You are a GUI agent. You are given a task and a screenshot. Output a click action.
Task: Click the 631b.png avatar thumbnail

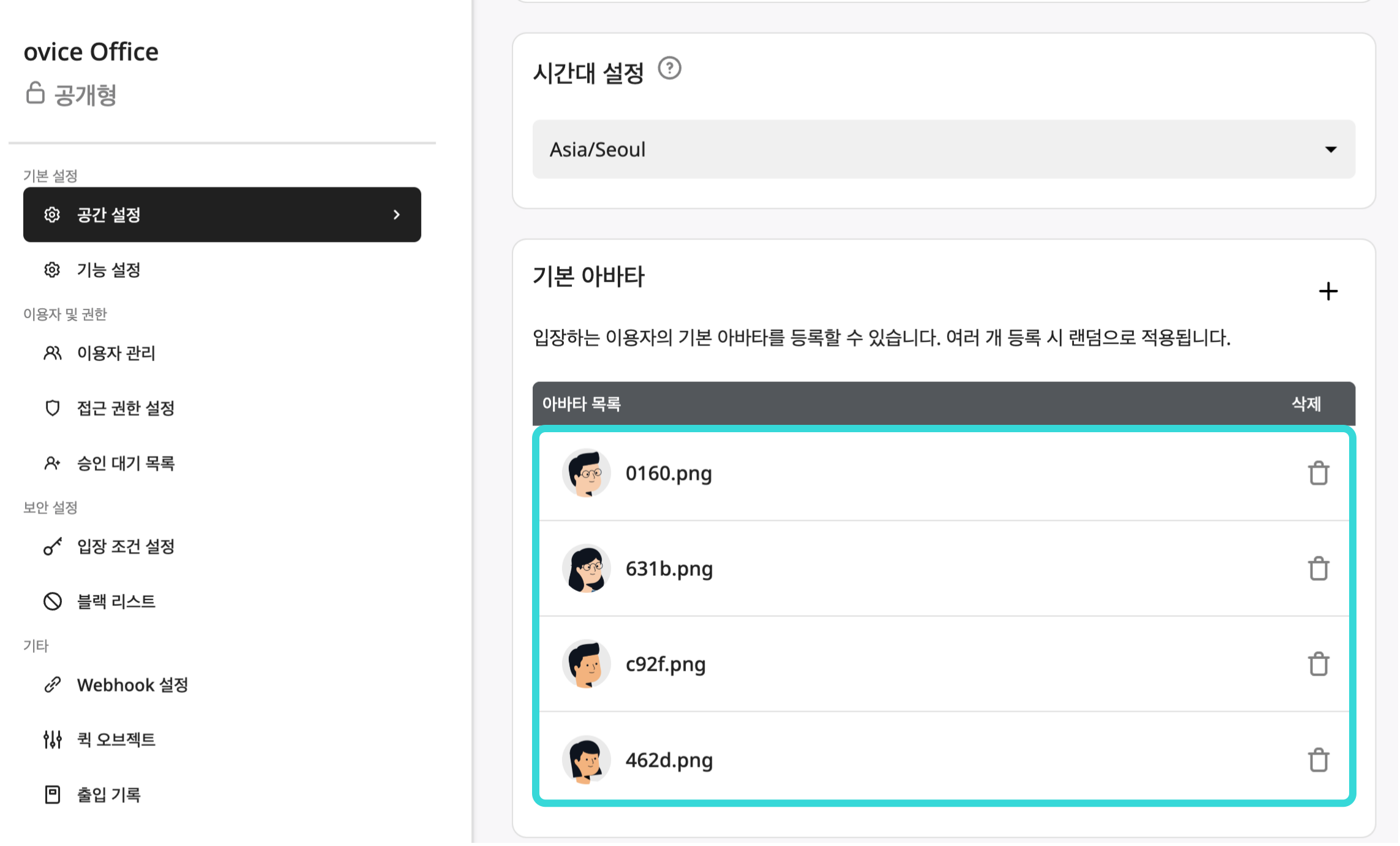(586, 568)
